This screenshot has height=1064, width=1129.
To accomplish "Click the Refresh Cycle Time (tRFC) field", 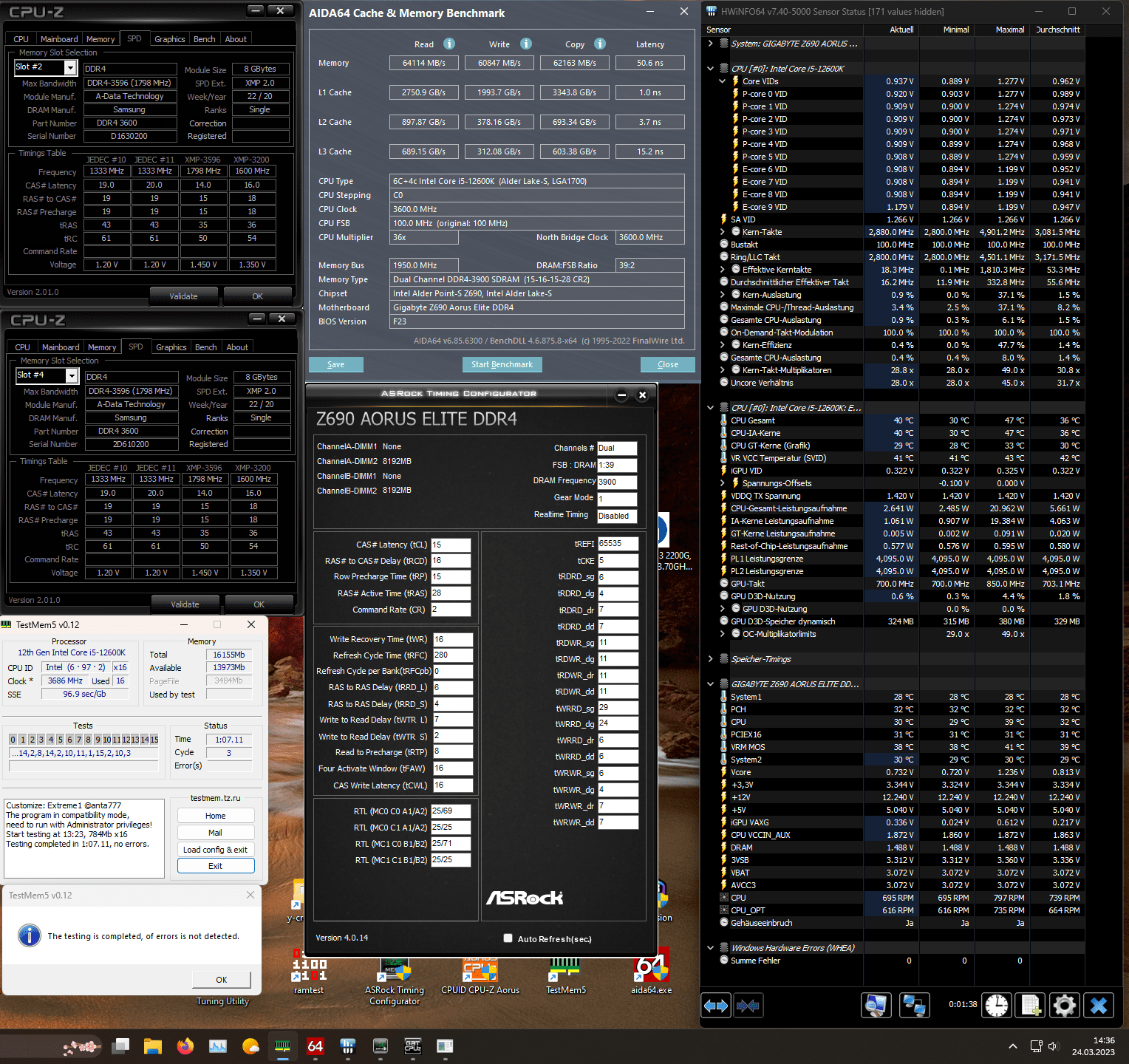I will [453, 655].
